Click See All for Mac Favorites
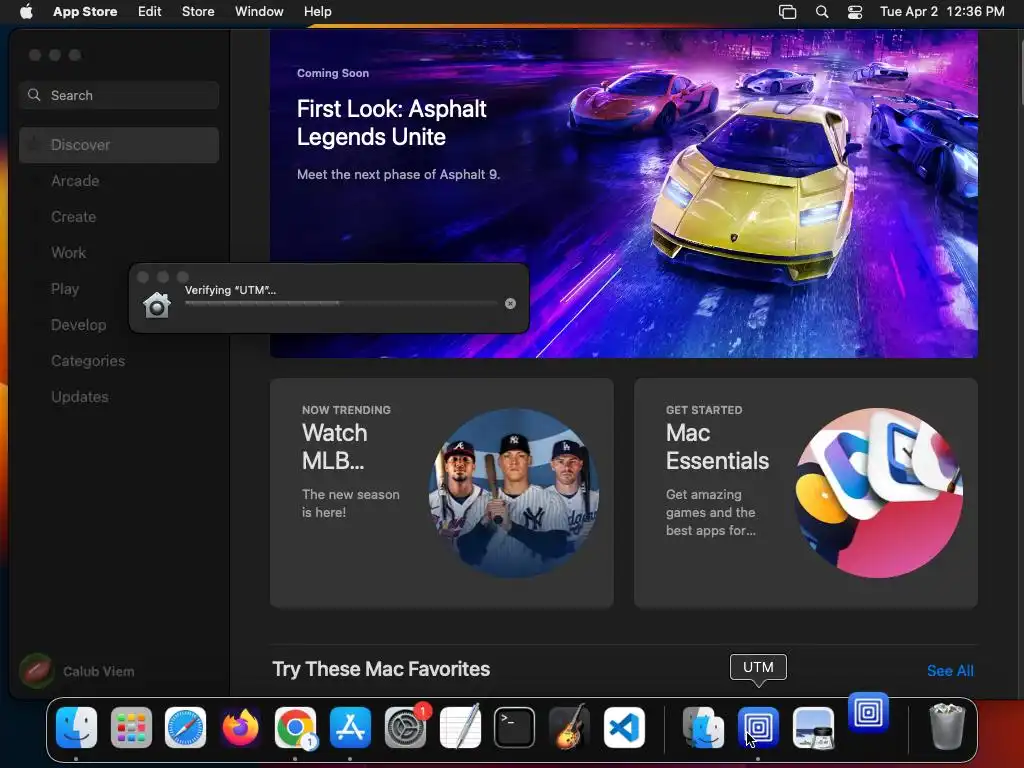The width and height of the screenshot is (1024, 768). pos(950,671)
